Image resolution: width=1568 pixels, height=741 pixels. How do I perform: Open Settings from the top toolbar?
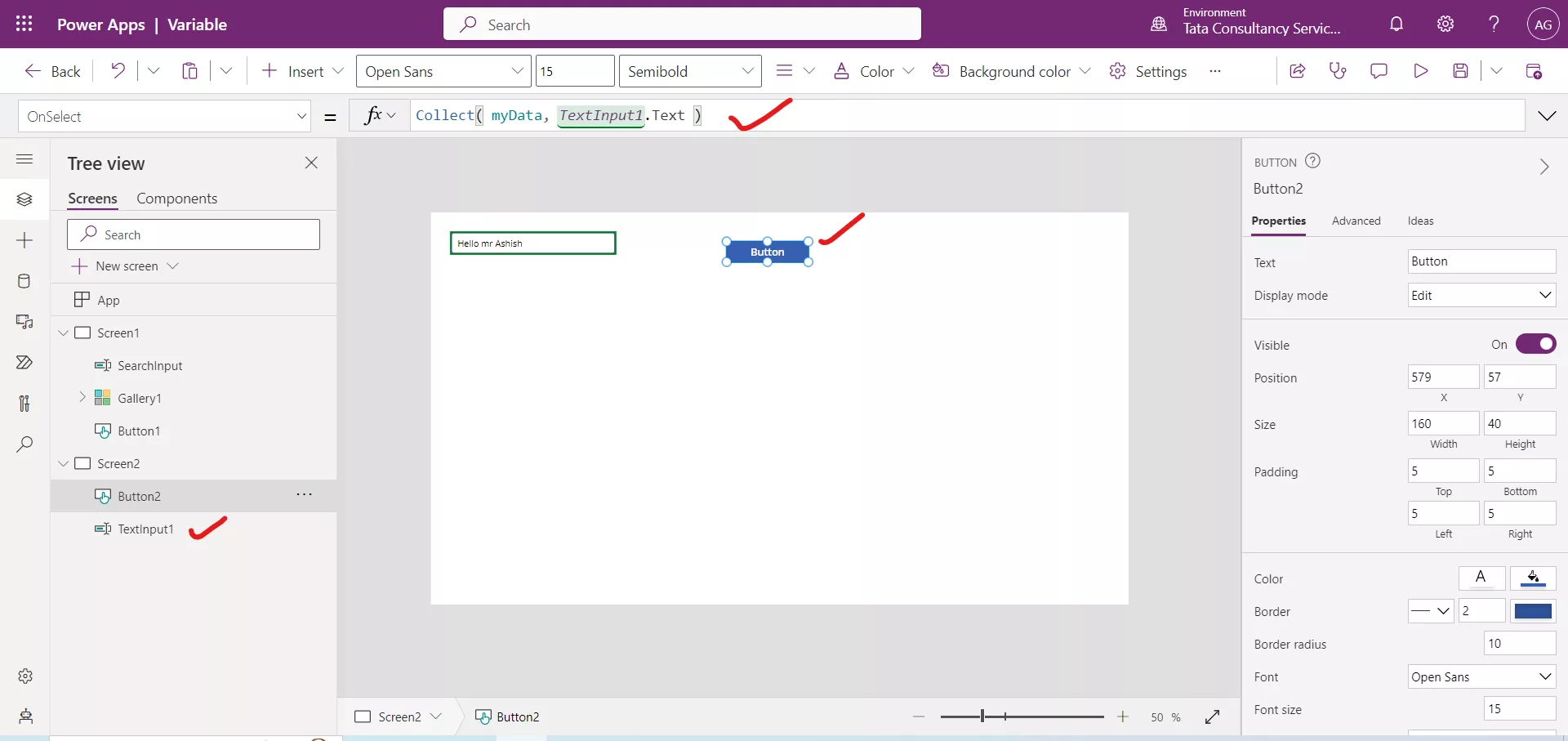[x=1149, y=70]
